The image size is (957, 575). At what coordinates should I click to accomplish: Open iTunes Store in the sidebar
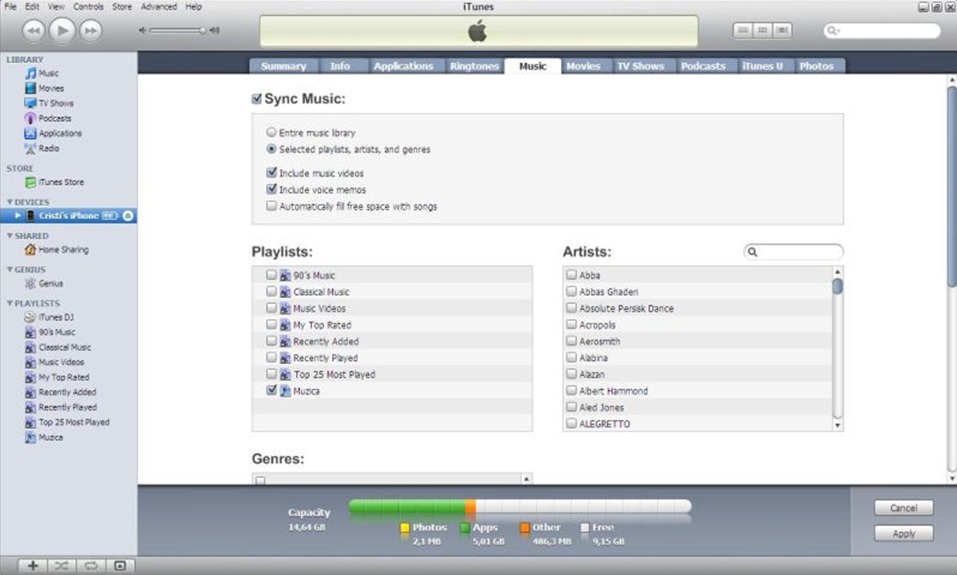pos(60,182)
